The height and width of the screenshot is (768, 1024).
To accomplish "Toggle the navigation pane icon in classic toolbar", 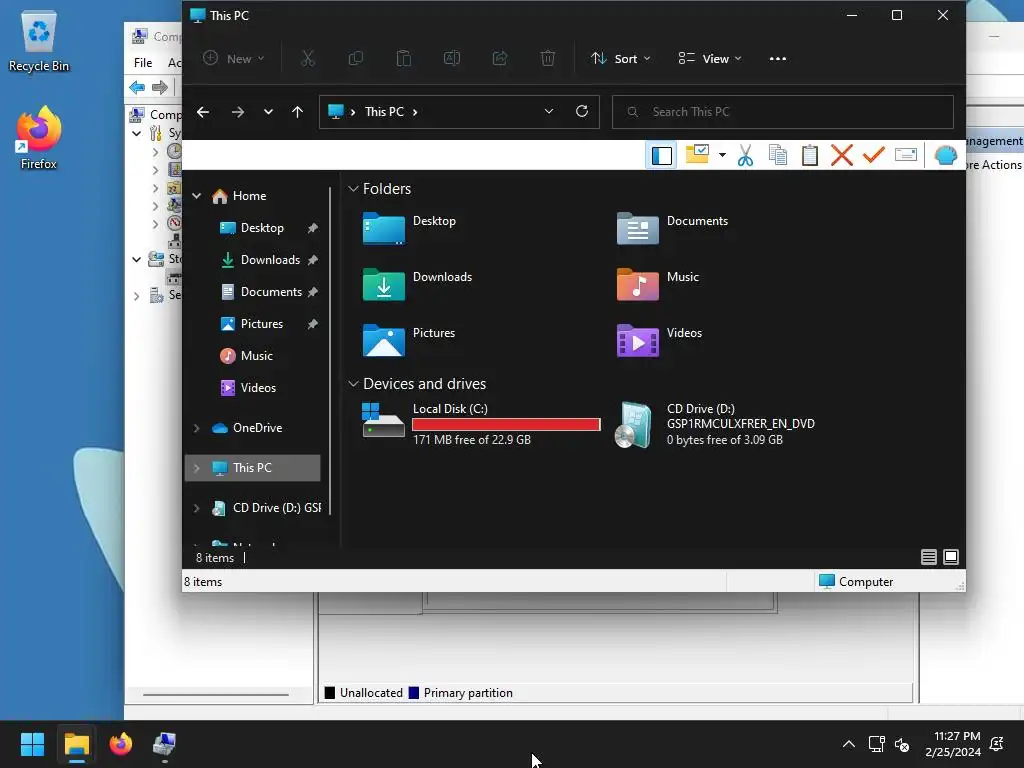I will [x=662, y=155].
